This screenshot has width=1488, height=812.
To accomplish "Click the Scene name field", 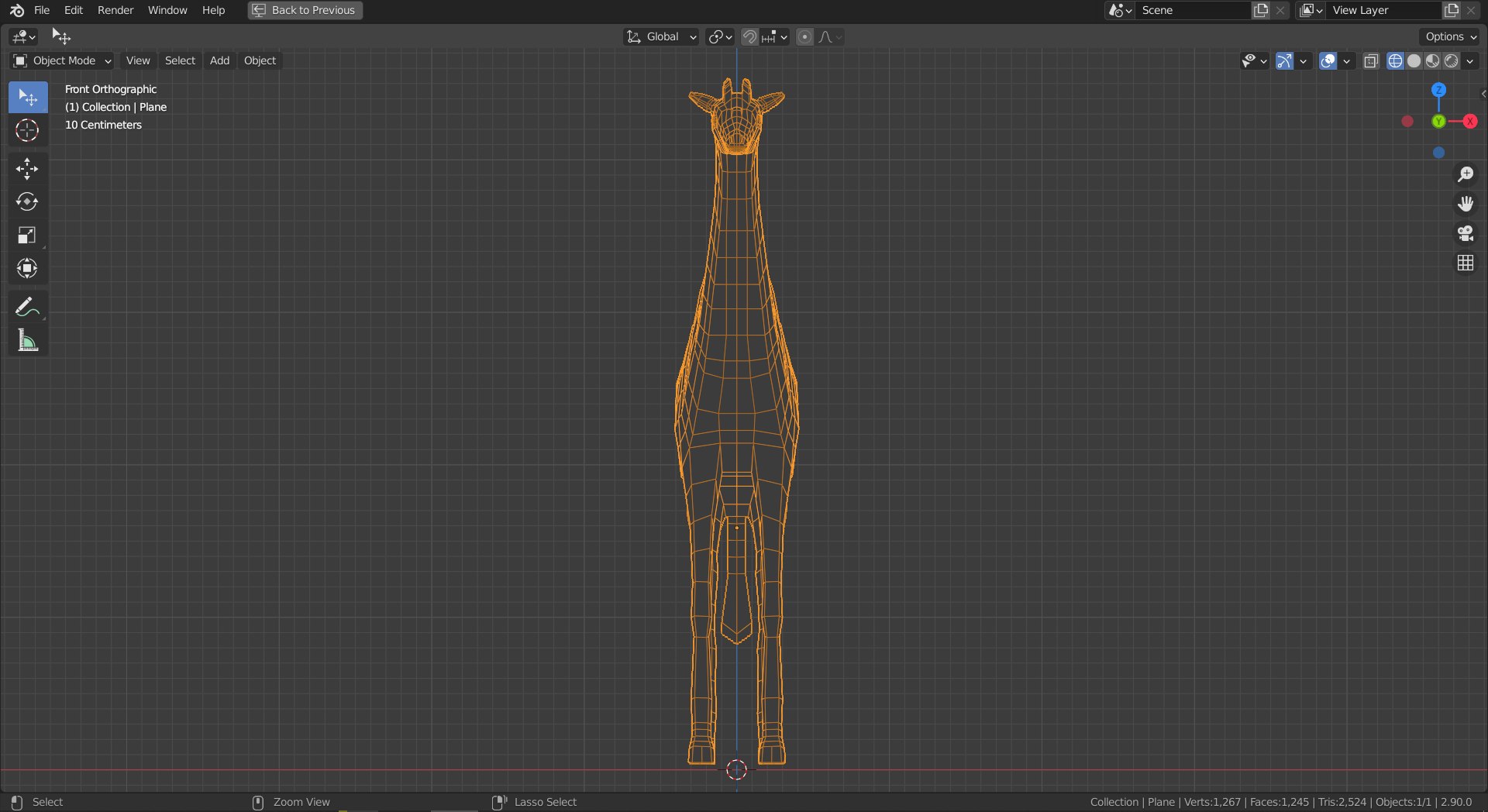I will 1193,10.
